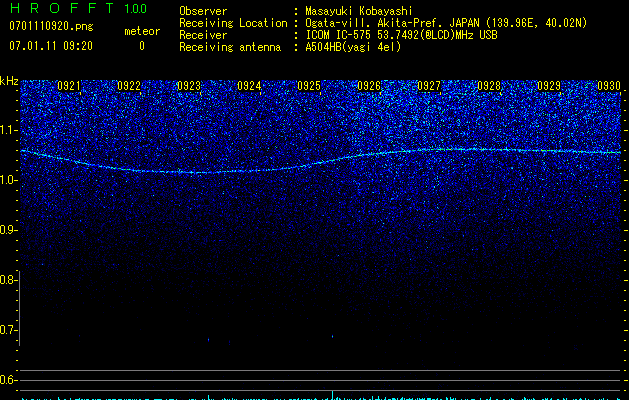Click the 1.1 kHz axis label
The height and width of the screenshot is (400, 629).
[9, 130]
